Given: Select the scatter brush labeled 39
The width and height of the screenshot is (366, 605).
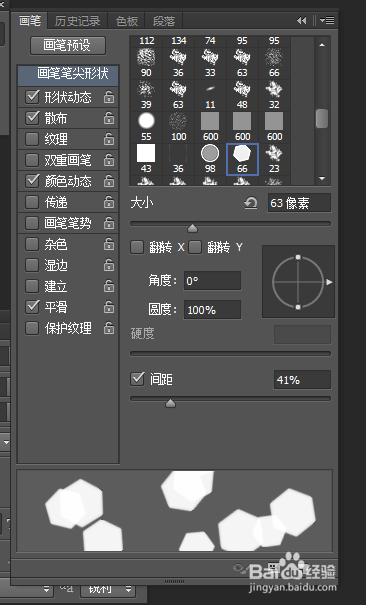Looking at the screenshot, I should tap(146, 95).
